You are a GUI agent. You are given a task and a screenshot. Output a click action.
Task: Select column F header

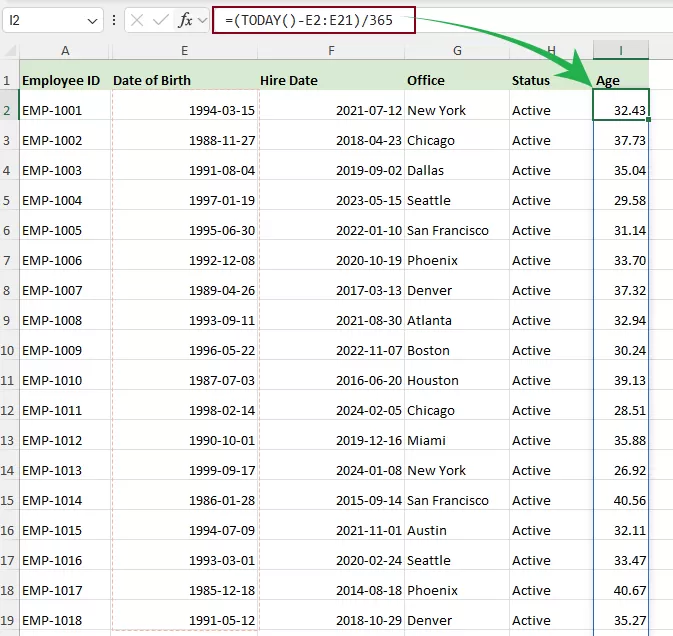click(x=331, y=51)
